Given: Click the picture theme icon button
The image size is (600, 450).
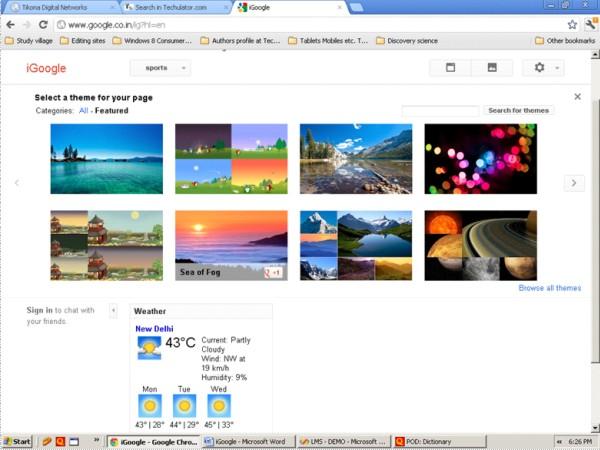Looking at the screenshot, I should tap(492, 68).
